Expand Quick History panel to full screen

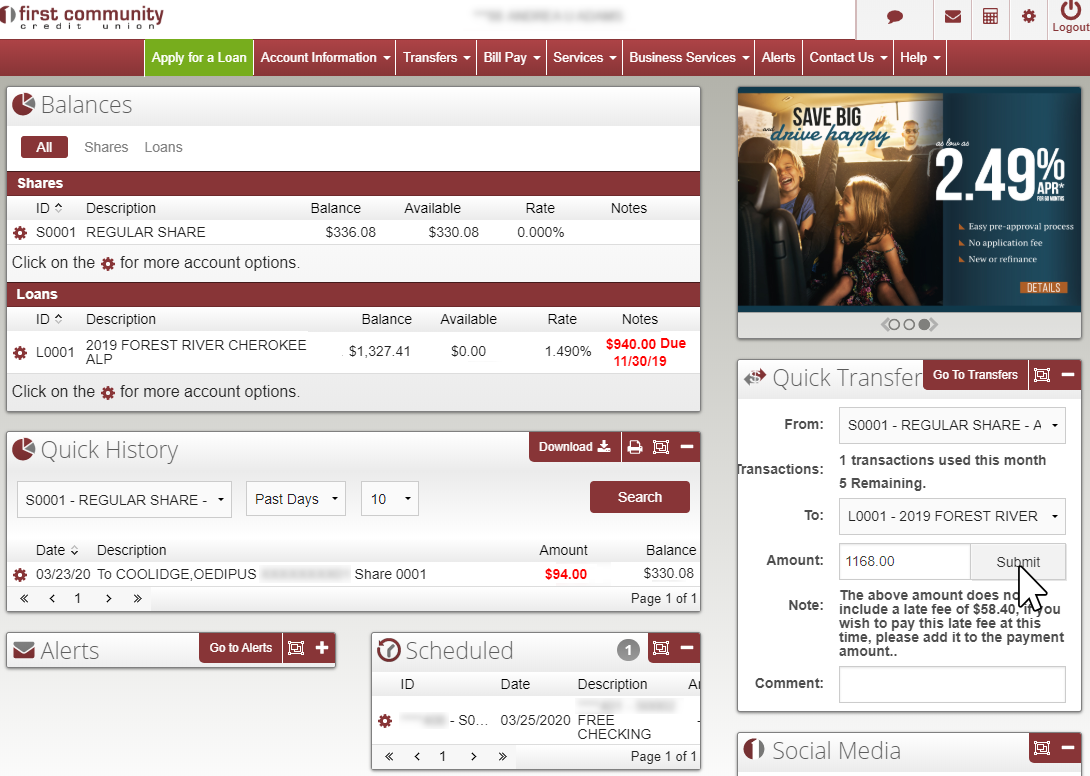pos(661,447)
